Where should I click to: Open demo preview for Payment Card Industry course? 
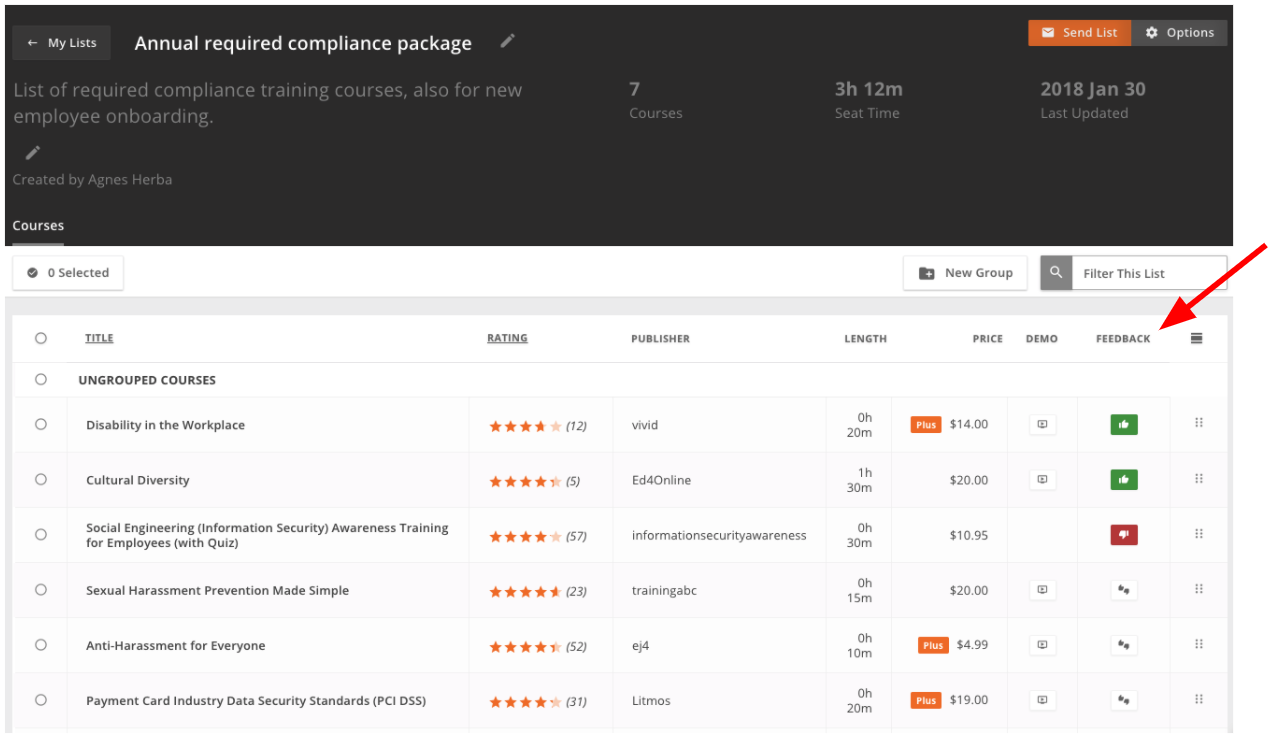coord(1042,700)
